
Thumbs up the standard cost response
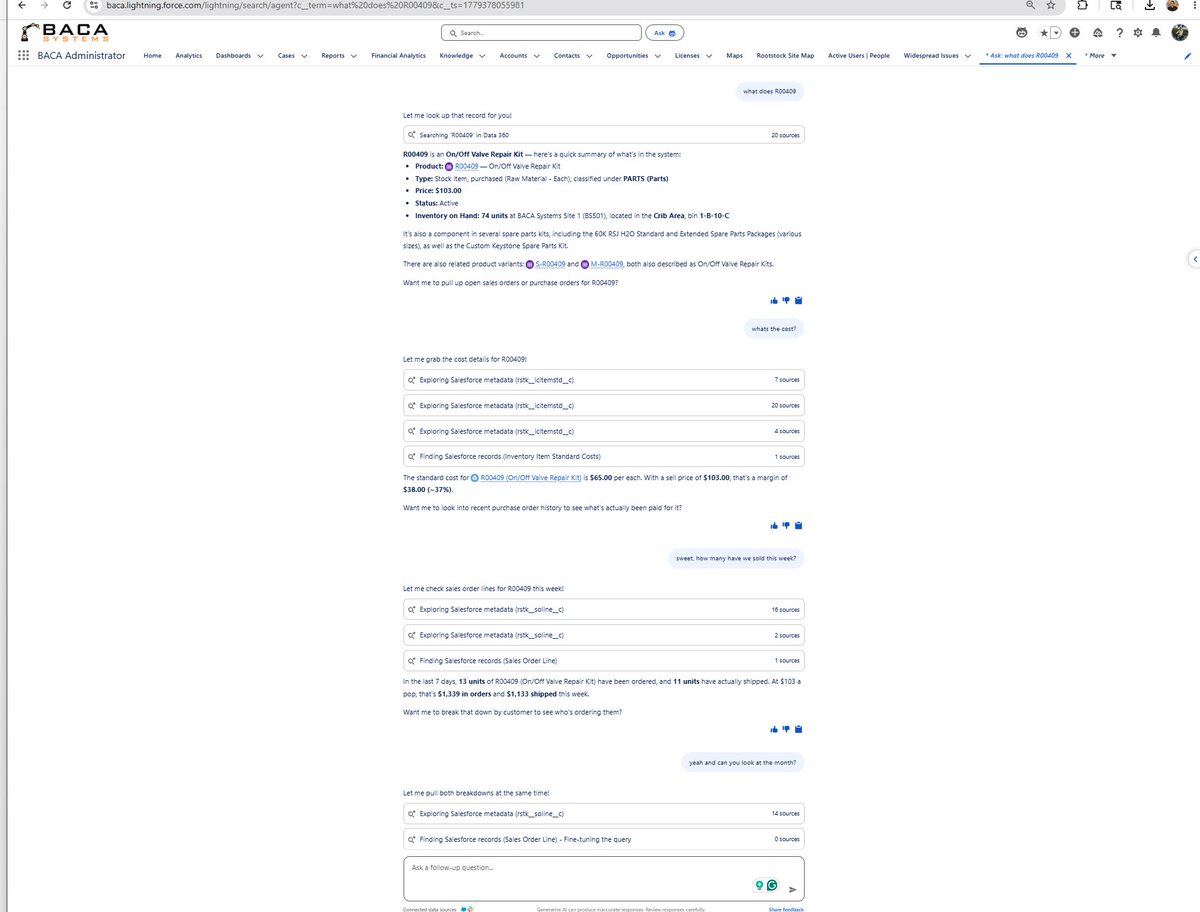click(774, 526)
